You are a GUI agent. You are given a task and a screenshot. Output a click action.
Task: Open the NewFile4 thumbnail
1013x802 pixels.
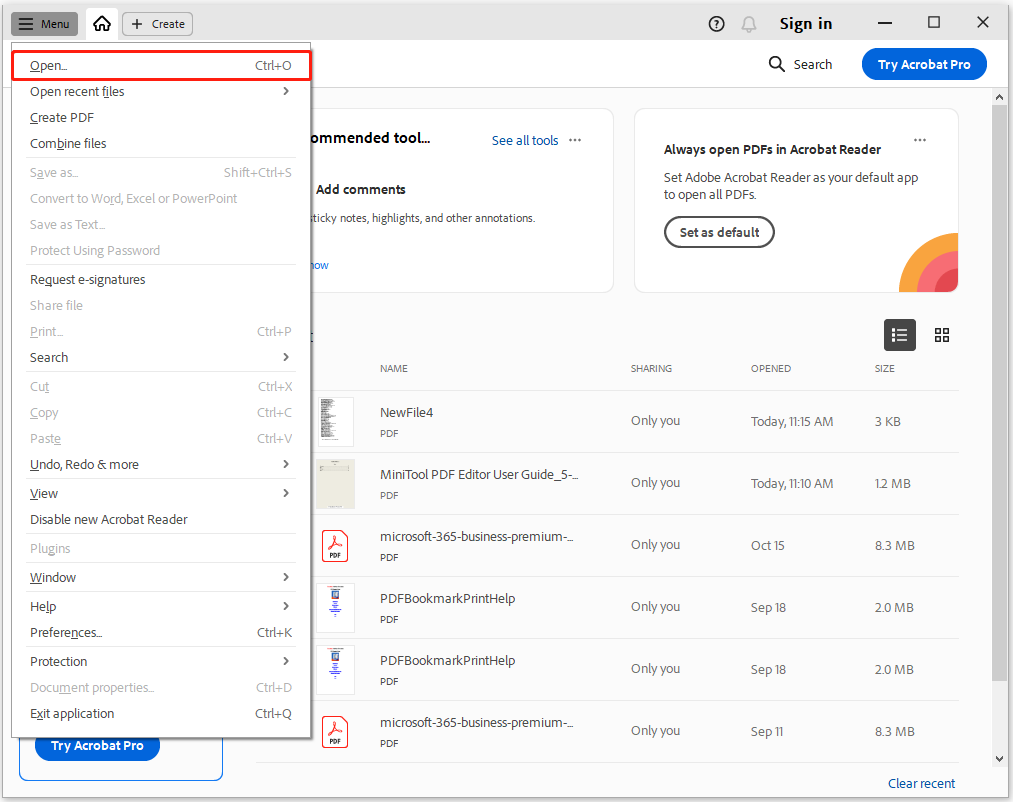pyautogui.click(x=335, y=421)
